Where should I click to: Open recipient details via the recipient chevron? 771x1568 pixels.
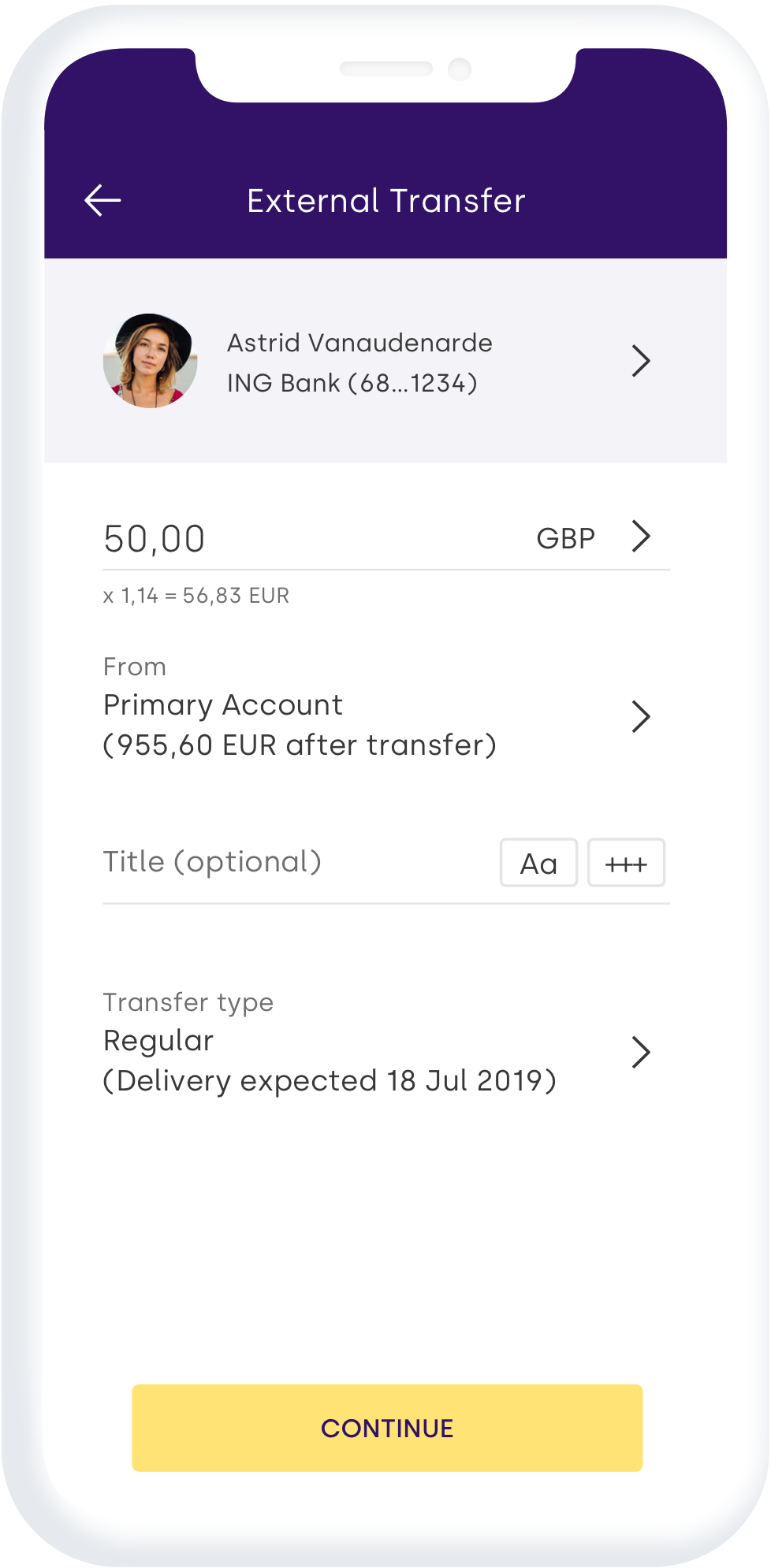tap(641, 361)
